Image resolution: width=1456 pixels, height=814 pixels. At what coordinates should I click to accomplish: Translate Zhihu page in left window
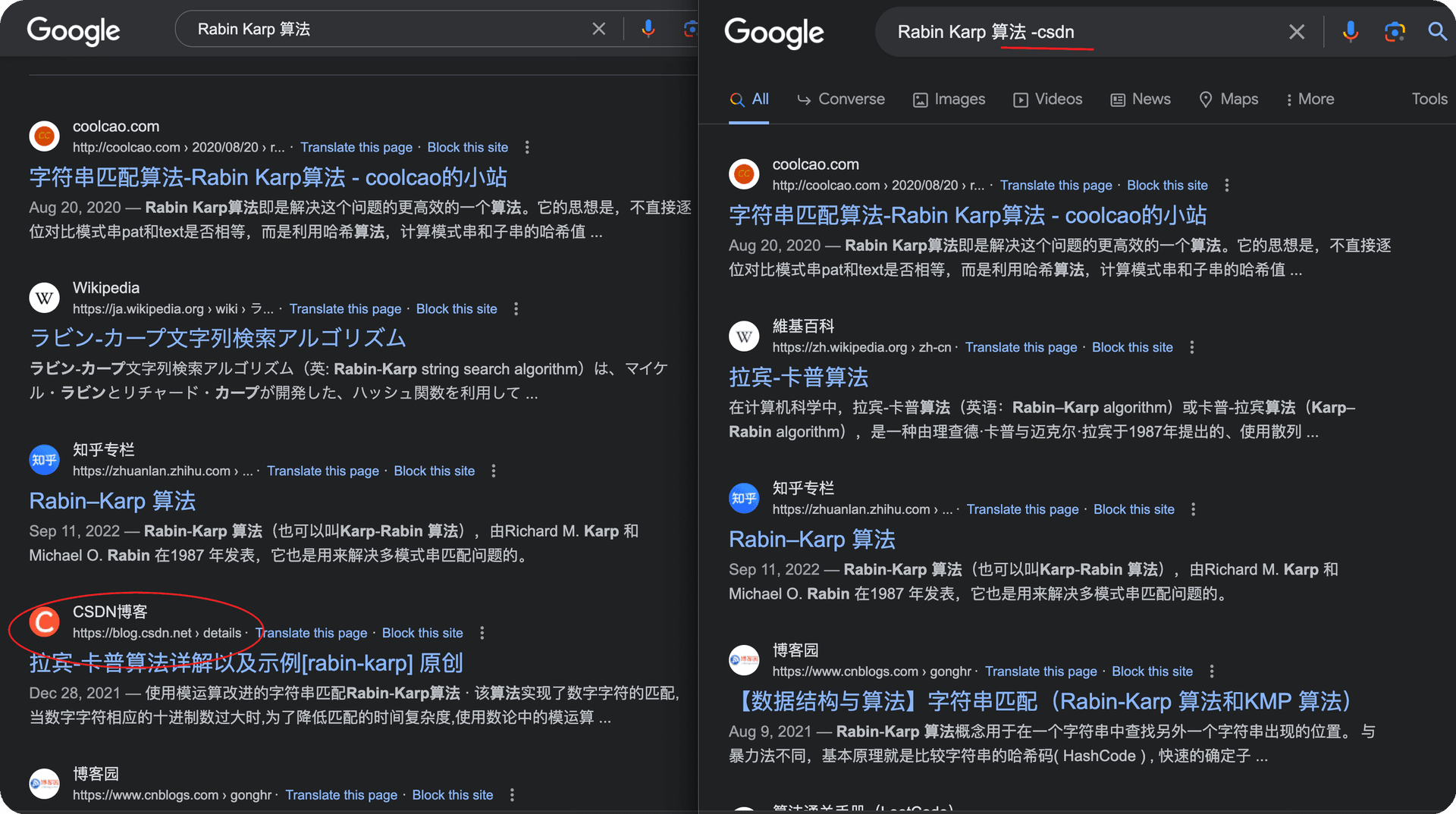[x=323, y=471]
